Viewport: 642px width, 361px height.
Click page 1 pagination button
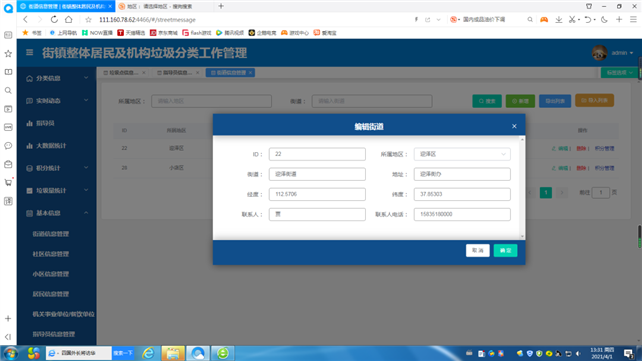point(545,192)
